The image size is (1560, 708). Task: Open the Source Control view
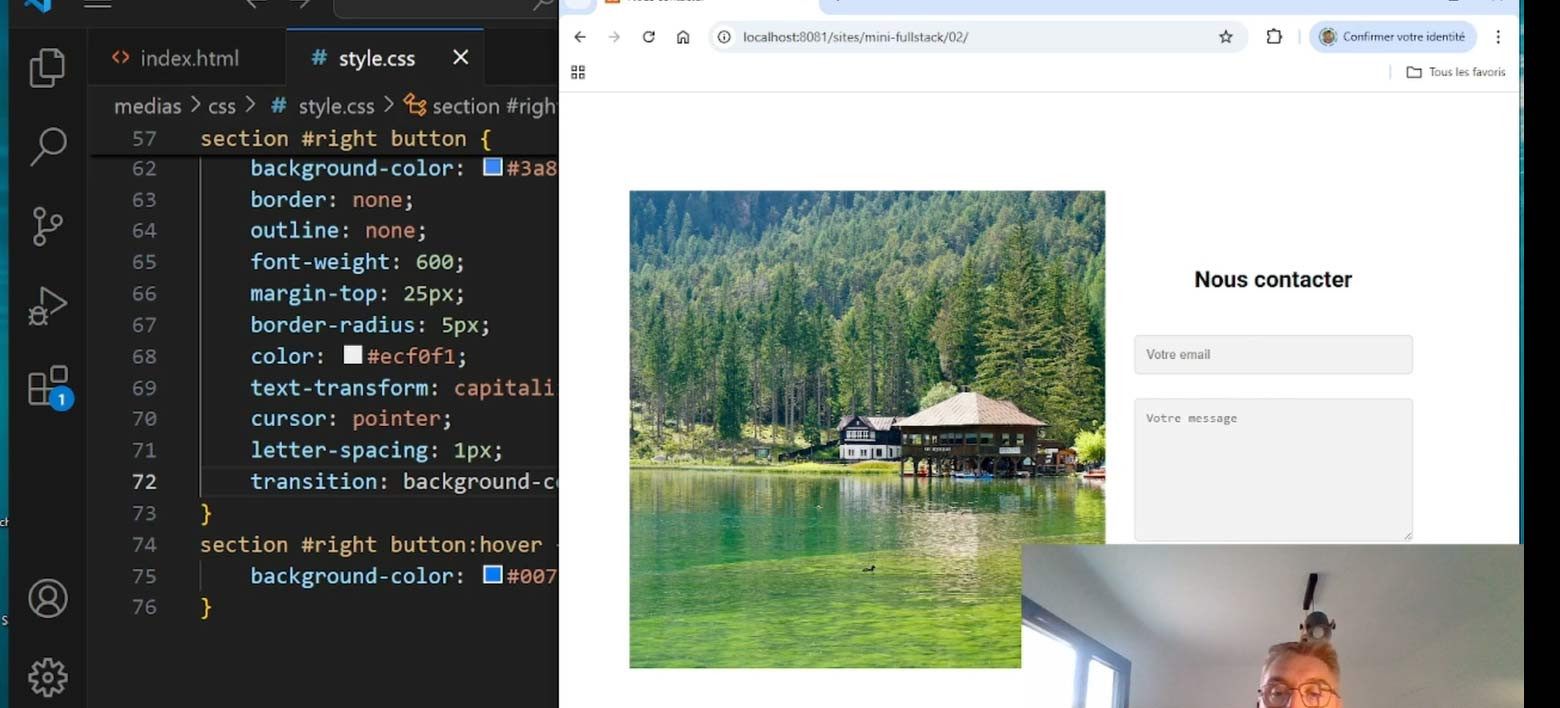(x=47, y=226)
